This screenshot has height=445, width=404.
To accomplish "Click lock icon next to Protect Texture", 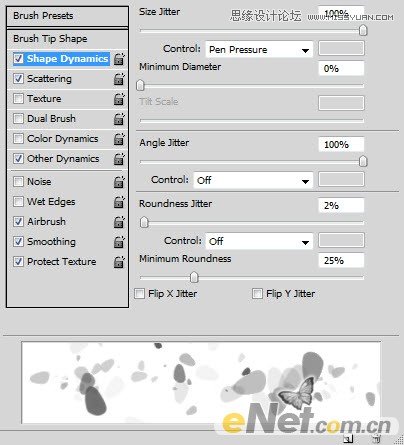I will 119,262.
